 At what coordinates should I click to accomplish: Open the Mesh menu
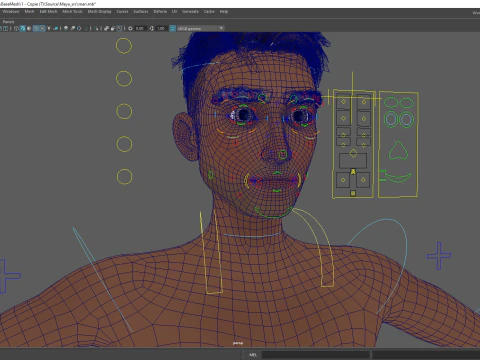[29, 12]
